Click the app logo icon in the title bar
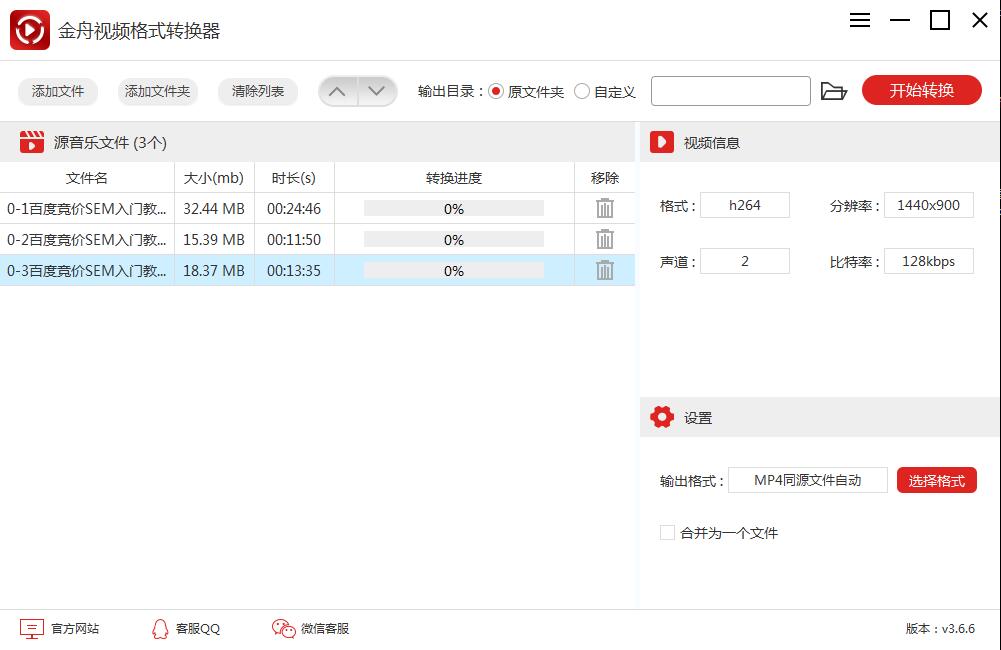The width and height of the screenshot is (1001, 650). 30,30
